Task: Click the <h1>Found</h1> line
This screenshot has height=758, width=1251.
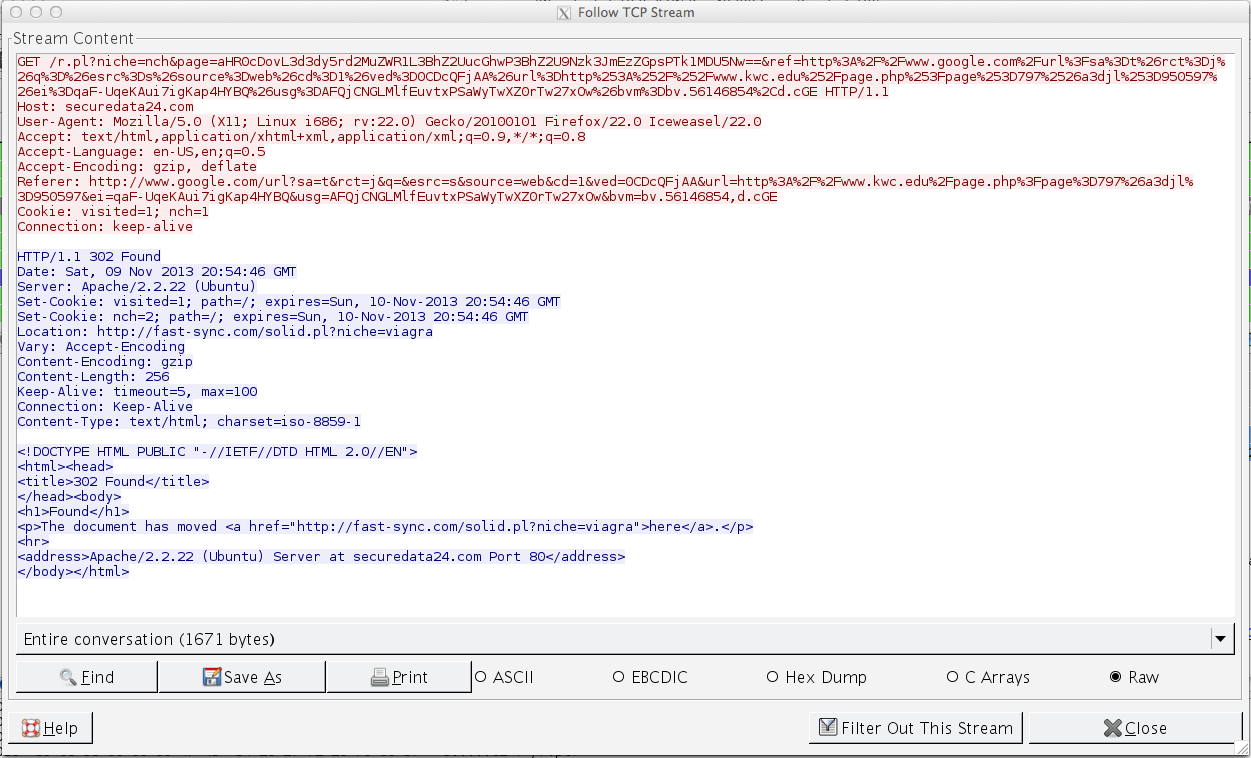Action: click(73, 512)
